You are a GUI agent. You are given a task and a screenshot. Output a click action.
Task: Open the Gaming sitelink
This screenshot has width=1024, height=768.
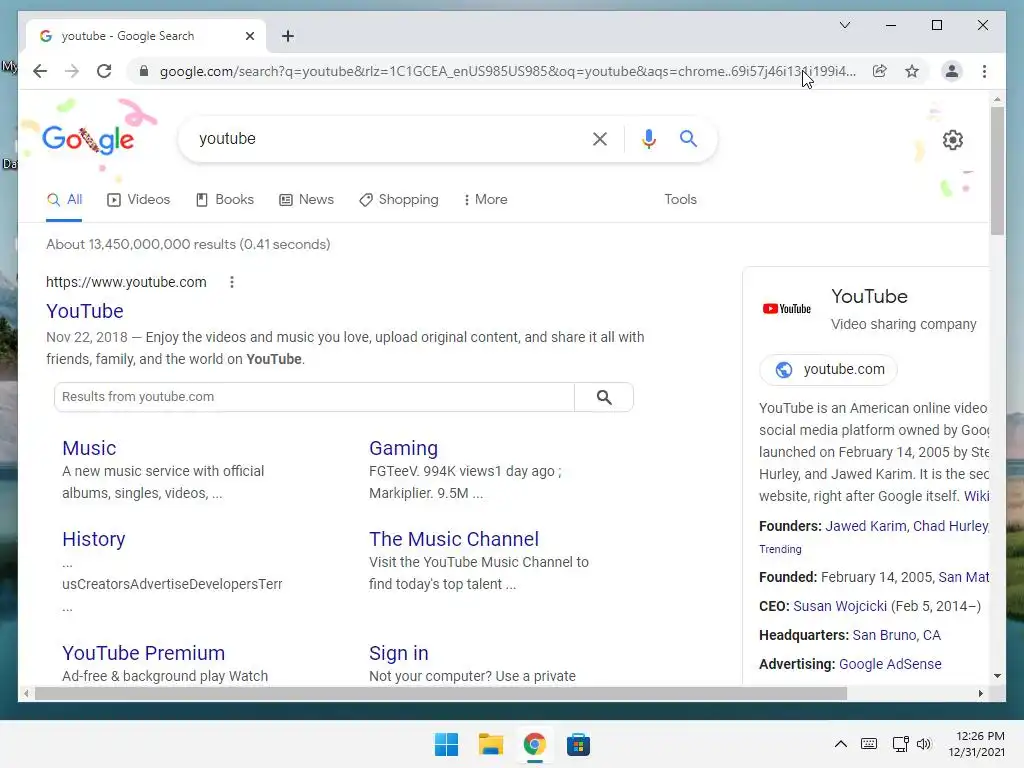pos(404,448)
